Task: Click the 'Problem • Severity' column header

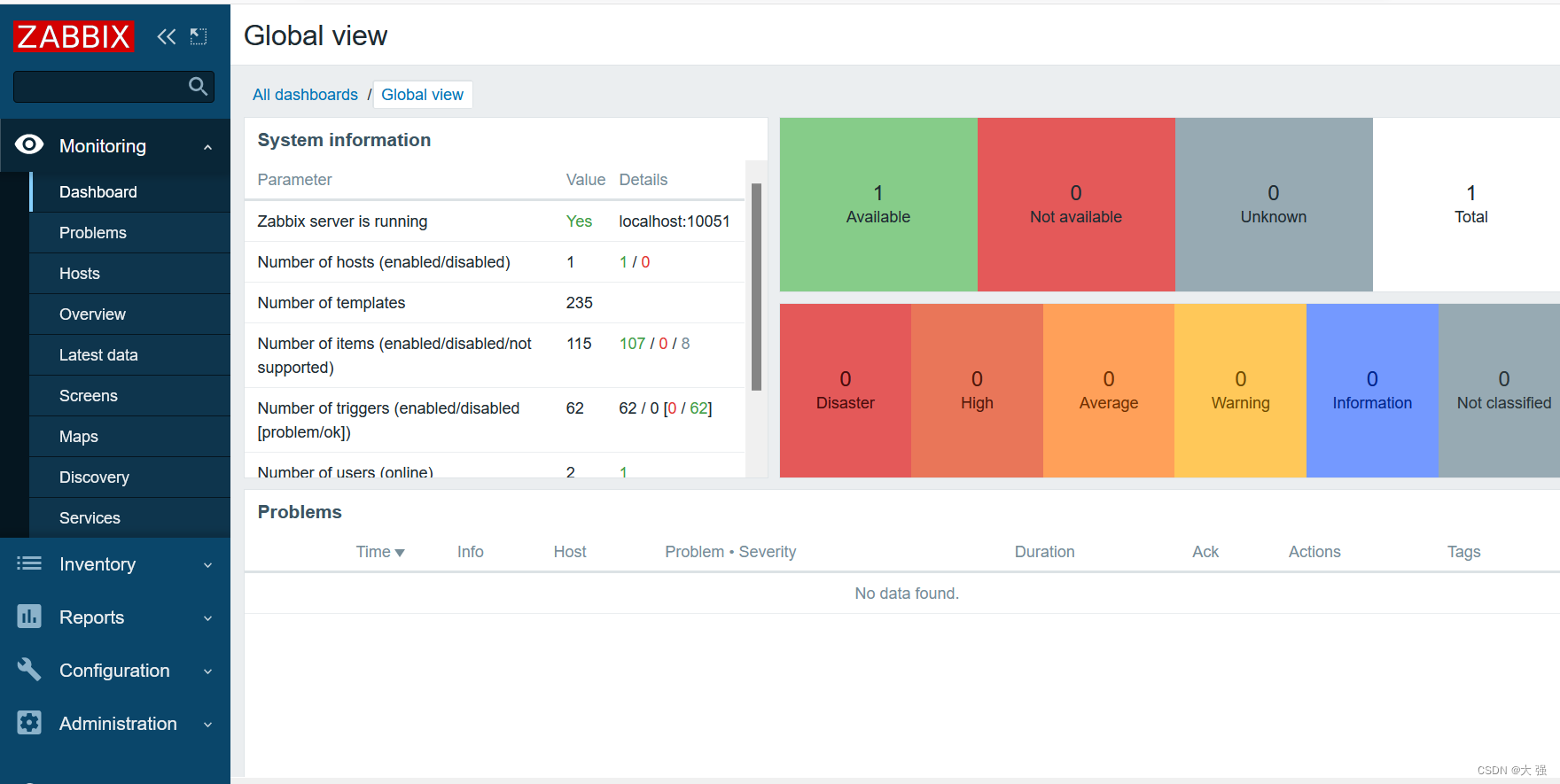Action: [x=730, y=552]
